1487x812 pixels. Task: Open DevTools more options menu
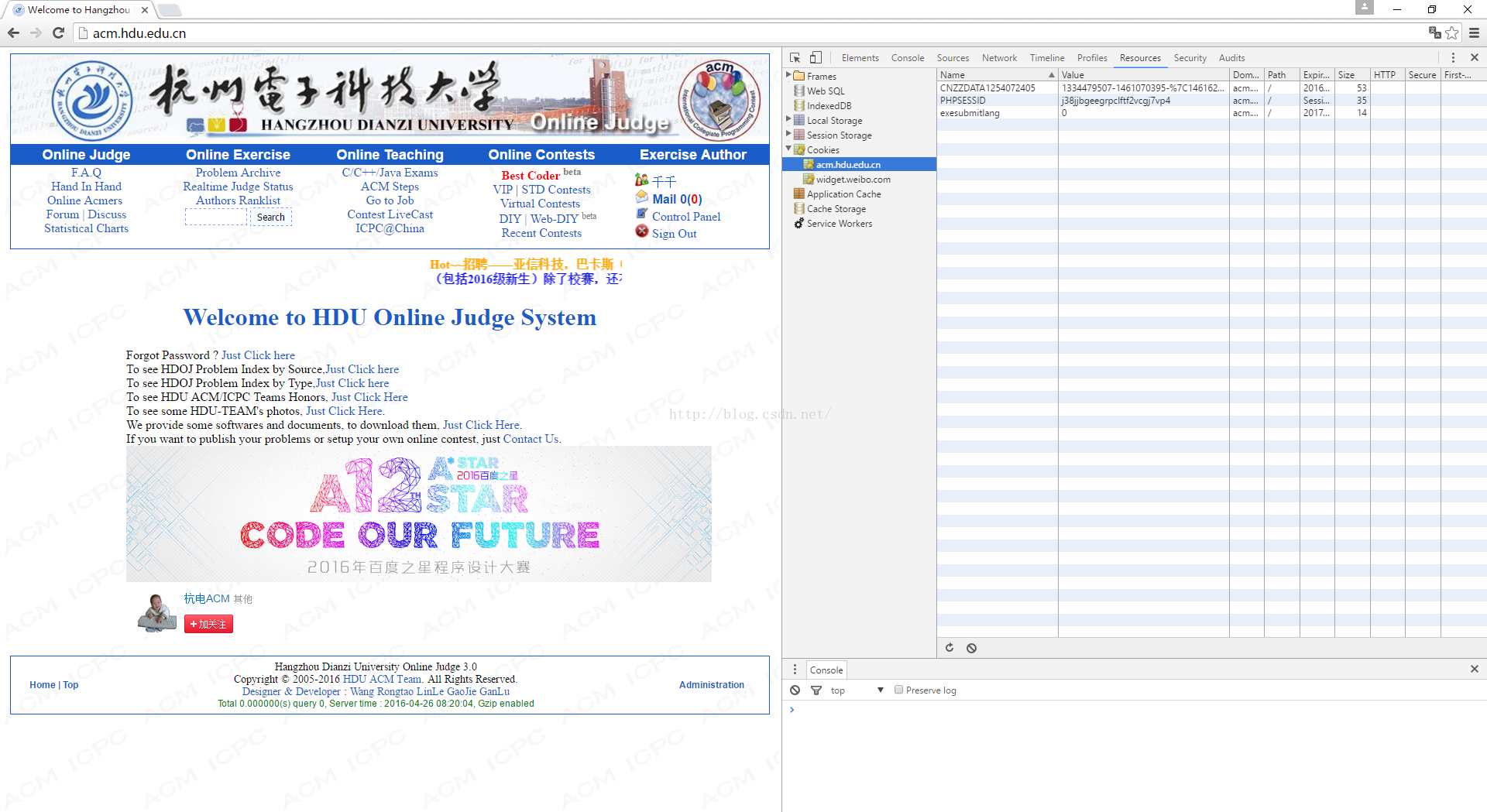1453,58
